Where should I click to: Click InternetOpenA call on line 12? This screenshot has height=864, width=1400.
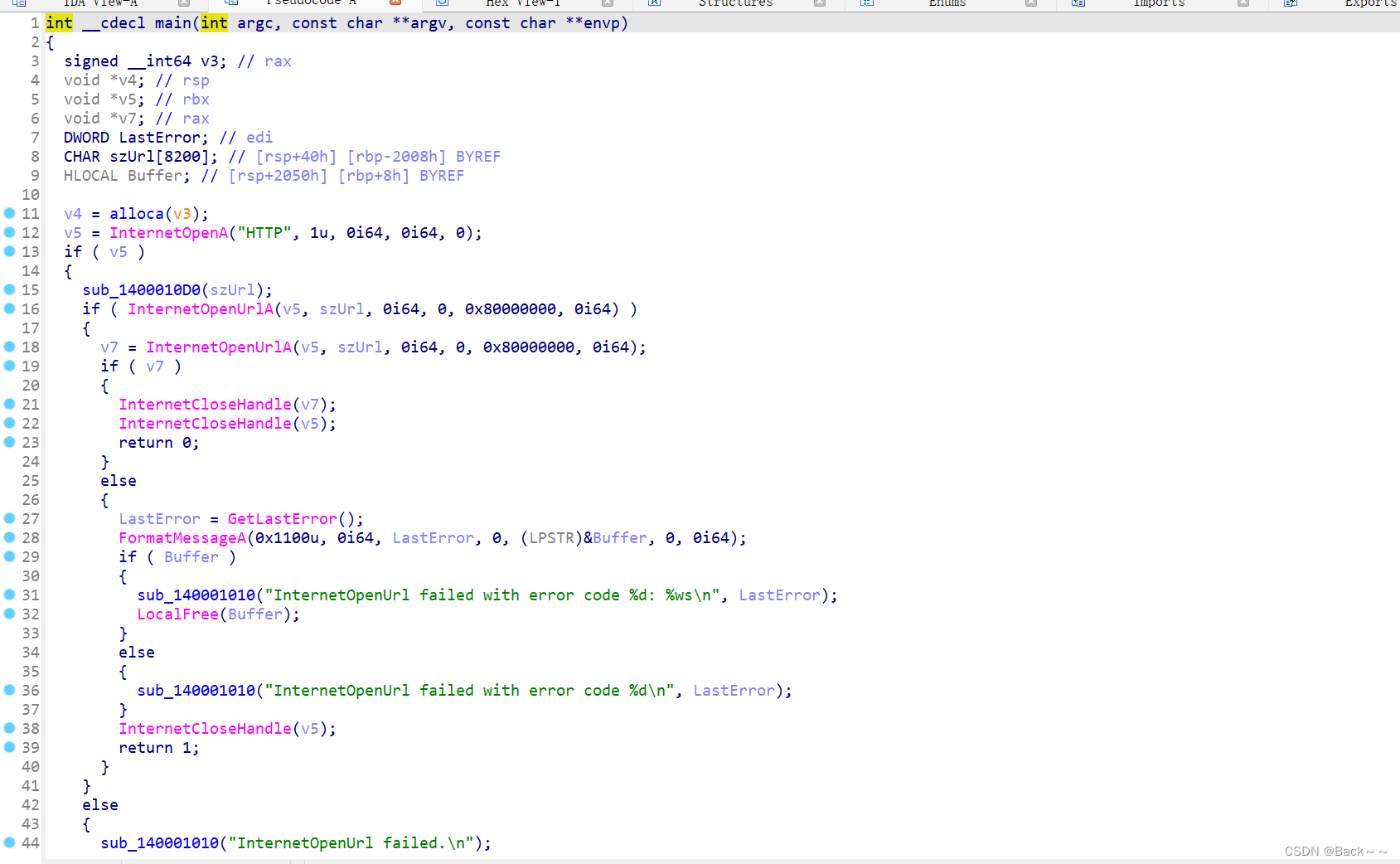(x=169, y=233)
